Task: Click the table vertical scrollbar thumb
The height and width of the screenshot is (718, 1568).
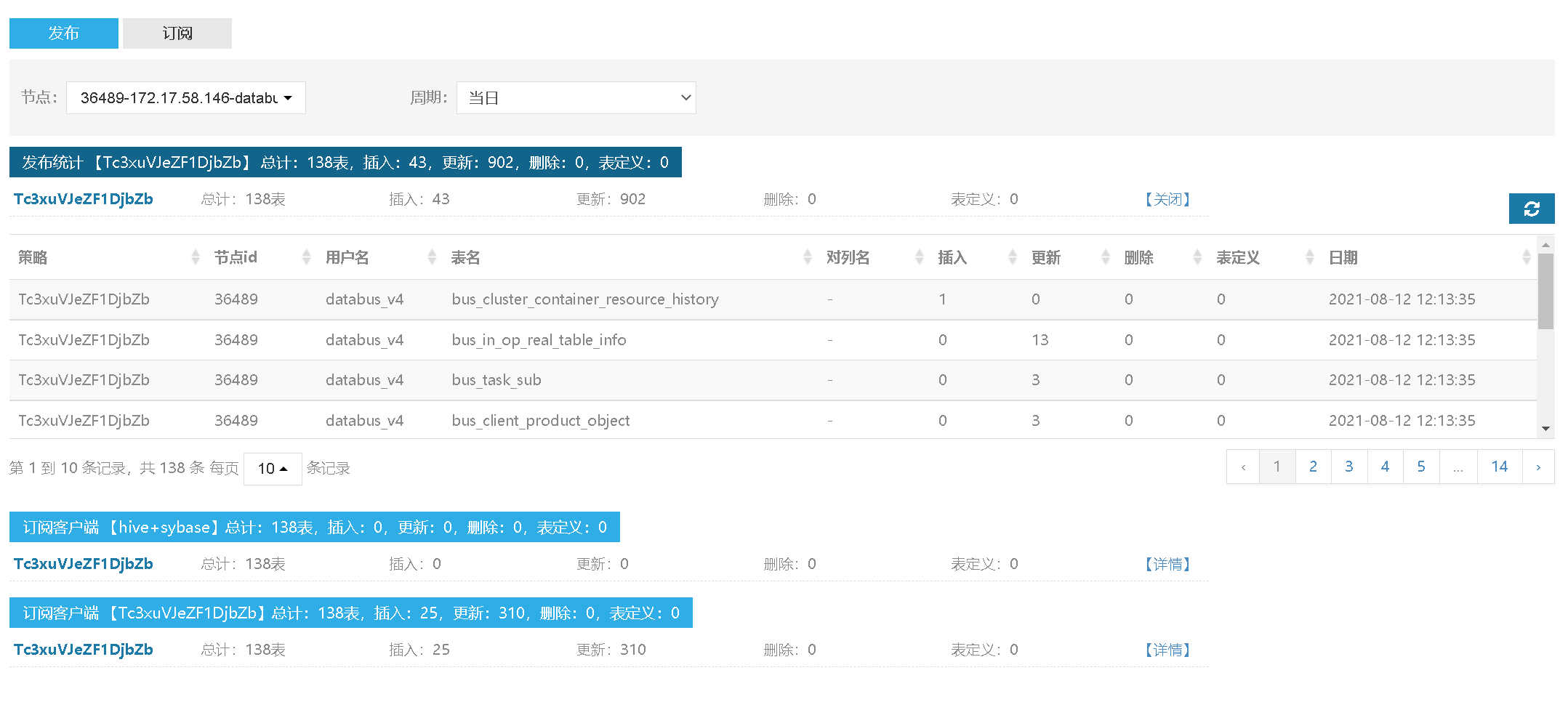Action: (x=1545, y=291)
